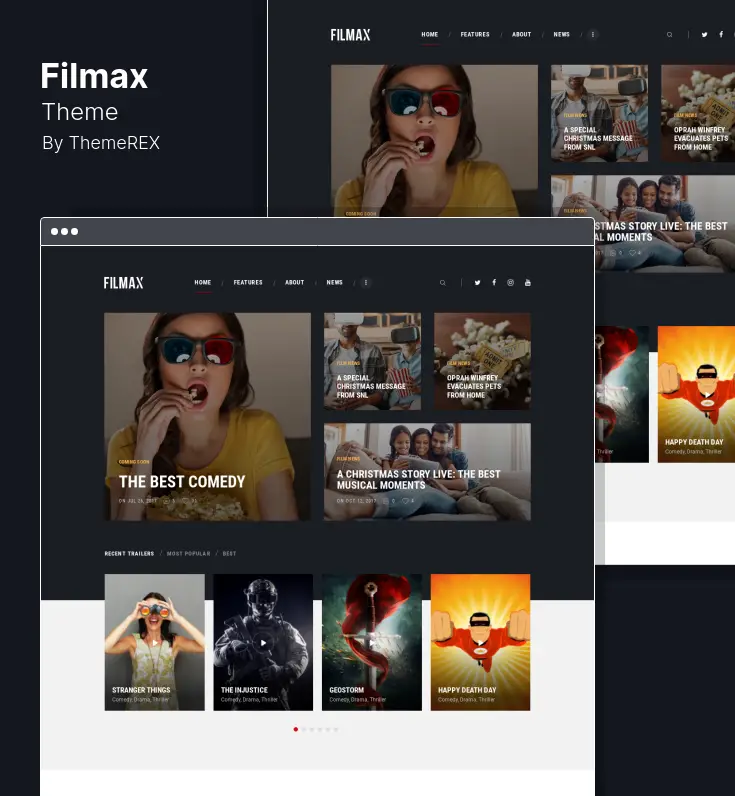Open three-dot more menu in back window nav
This screenshot has width=735, height=796.
click(x=592, y=35)
